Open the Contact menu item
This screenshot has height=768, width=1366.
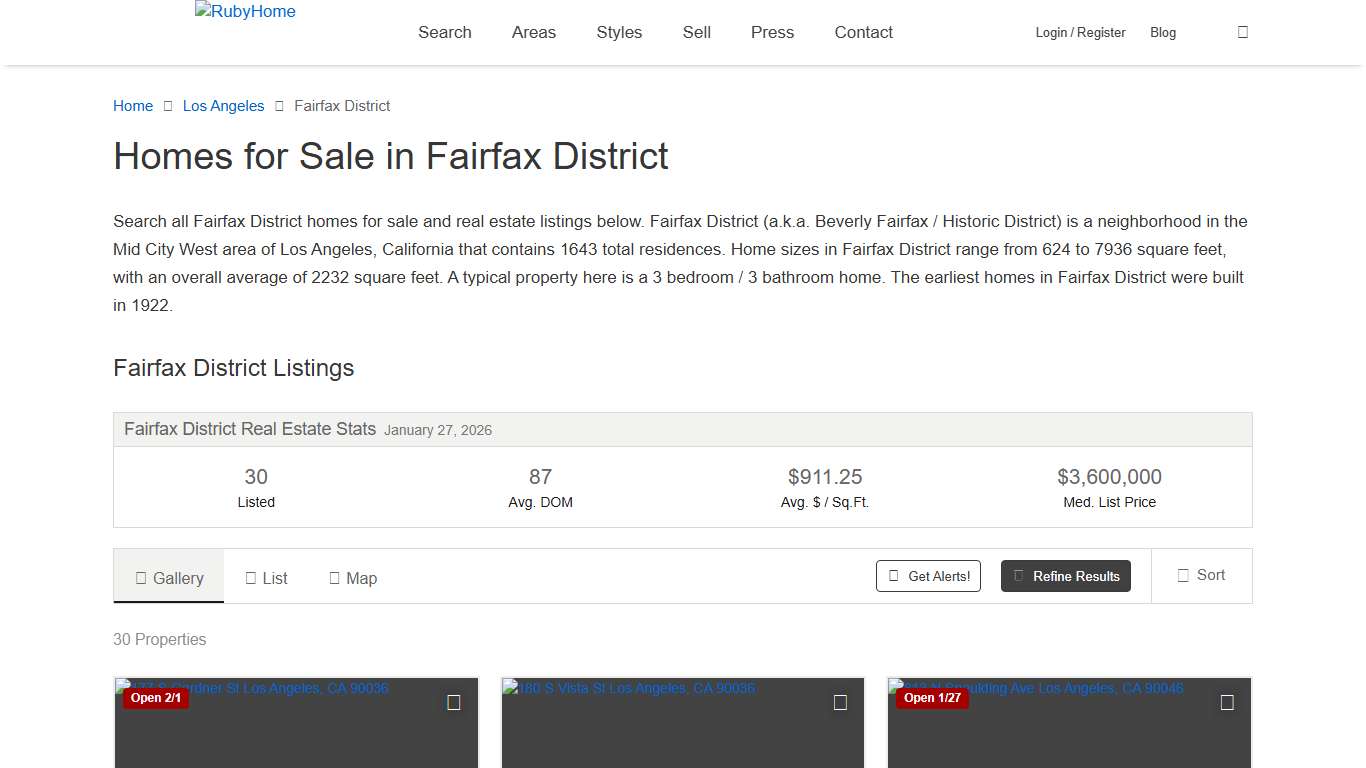862,32
